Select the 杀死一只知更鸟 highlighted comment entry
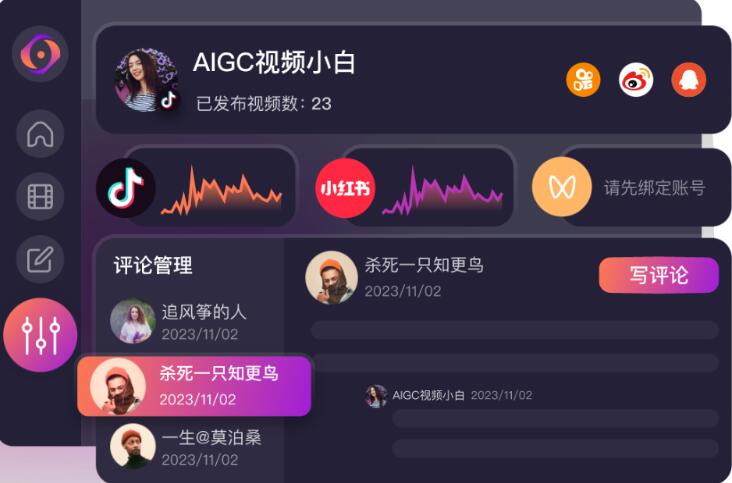 tap(194, 386)
